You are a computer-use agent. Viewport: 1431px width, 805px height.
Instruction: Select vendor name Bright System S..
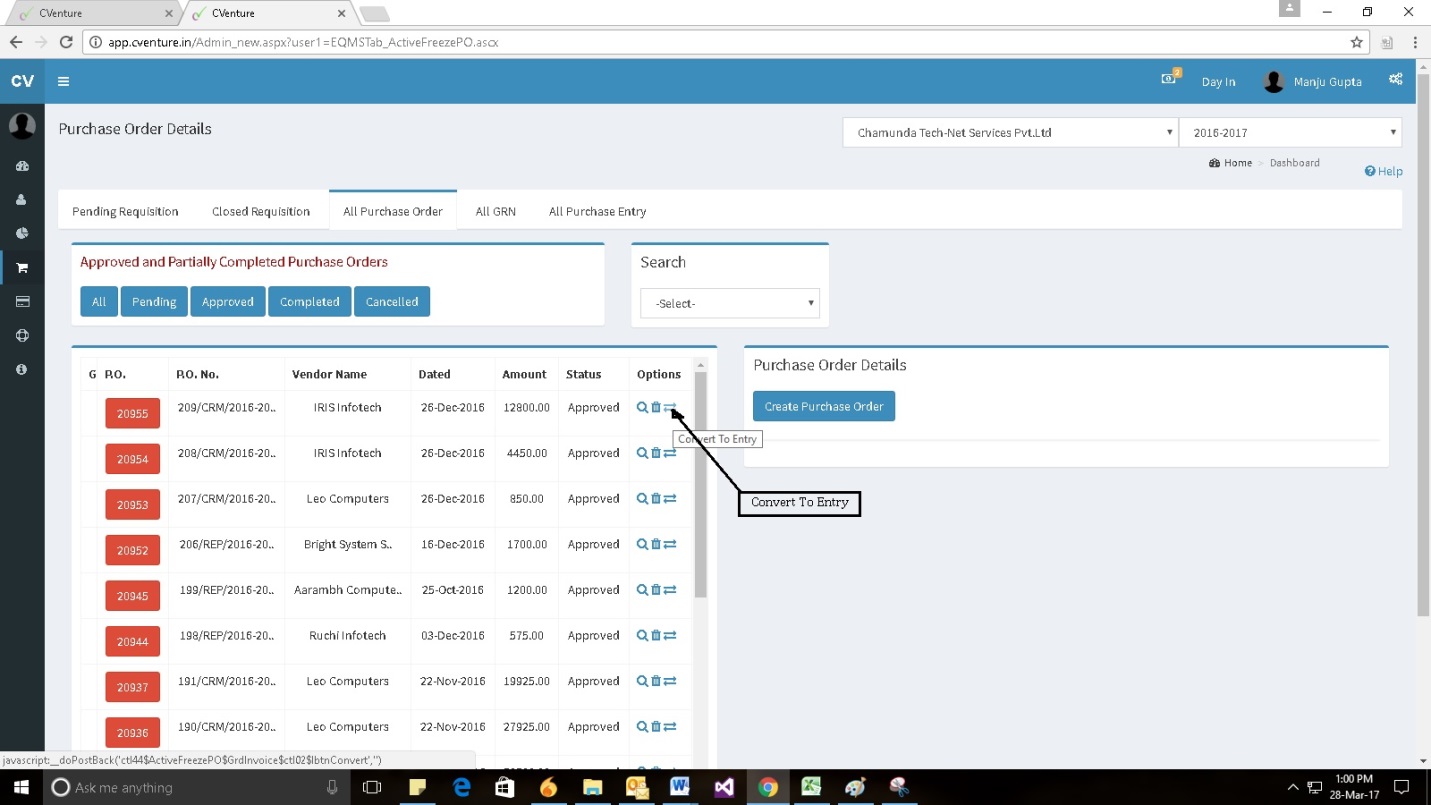[x=348, y=544]
